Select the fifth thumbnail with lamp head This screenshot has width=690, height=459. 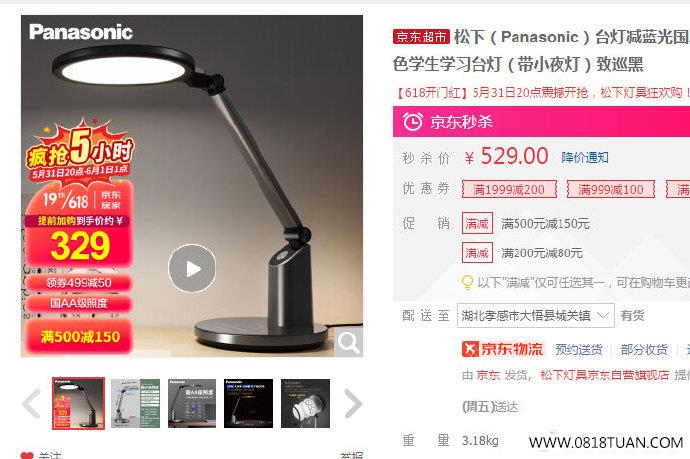tap(305, 403)
